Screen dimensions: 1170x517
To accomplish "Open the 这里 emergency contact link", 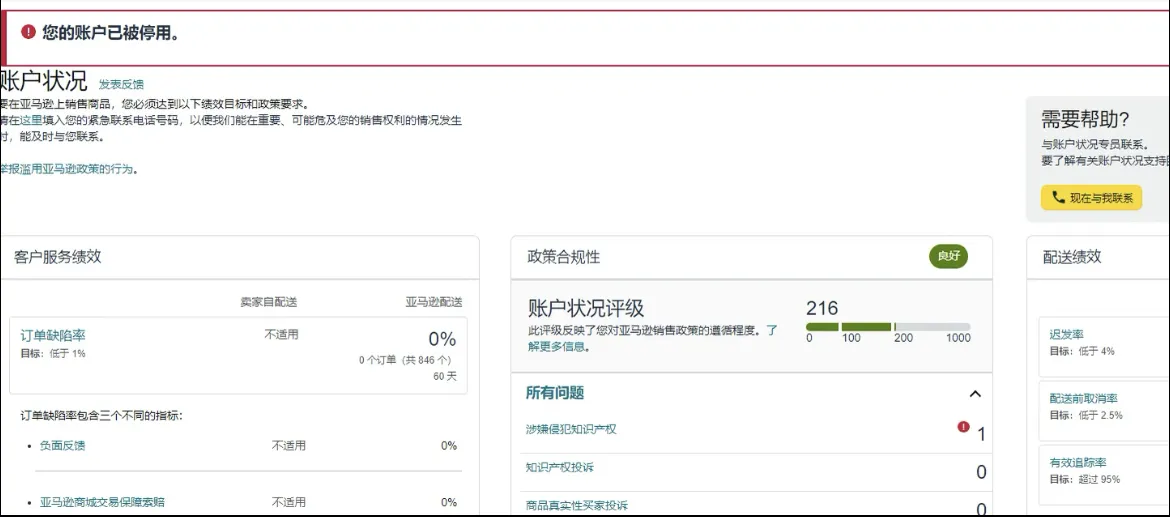I will [31, 121].
